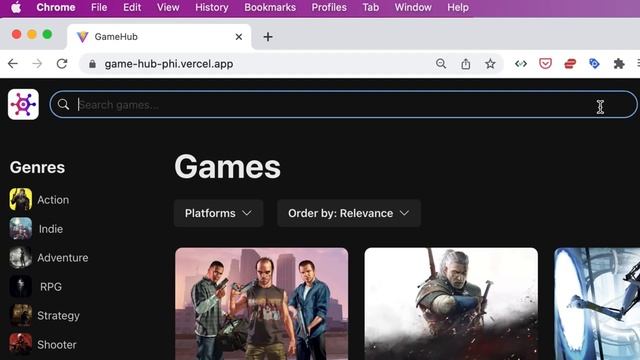Click the search magnifier icon
Screen dimensions: 640x360
(x=63, y=104)
